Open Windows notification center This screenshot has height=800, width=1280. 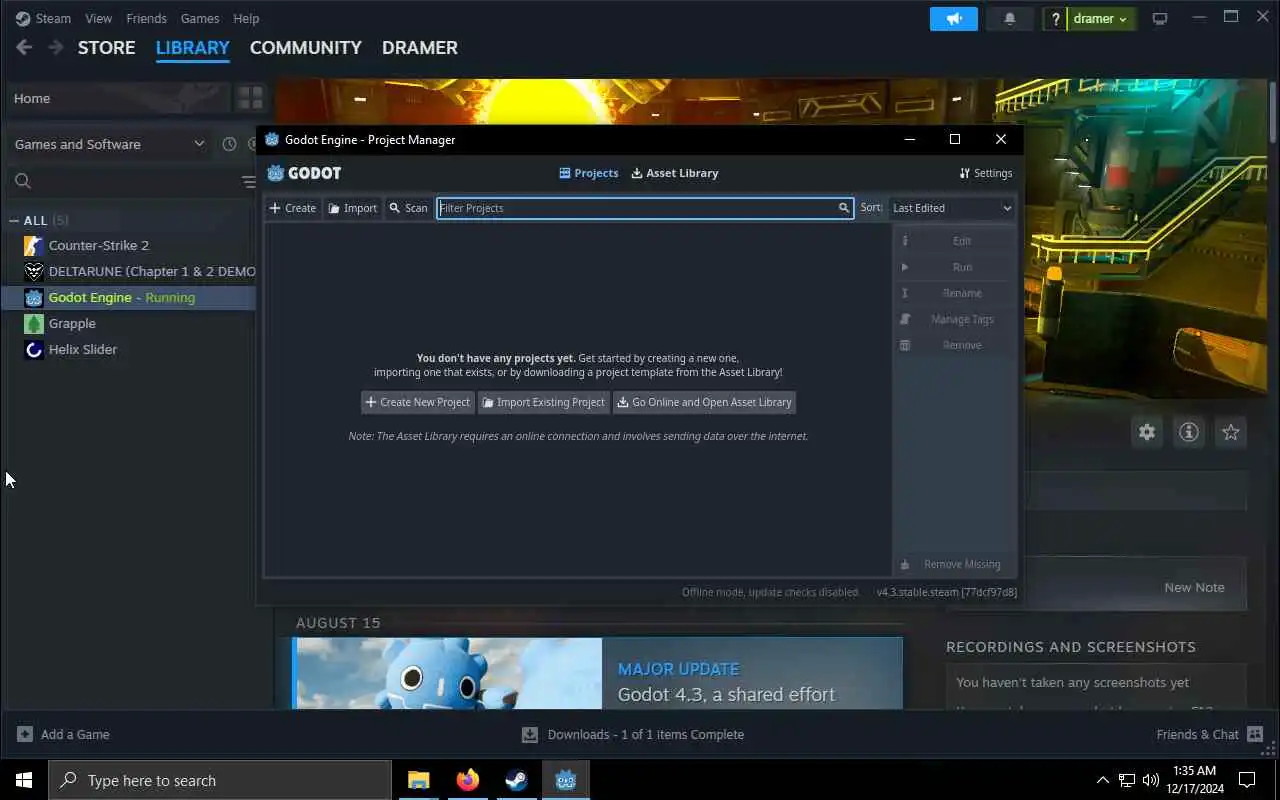1247,780
